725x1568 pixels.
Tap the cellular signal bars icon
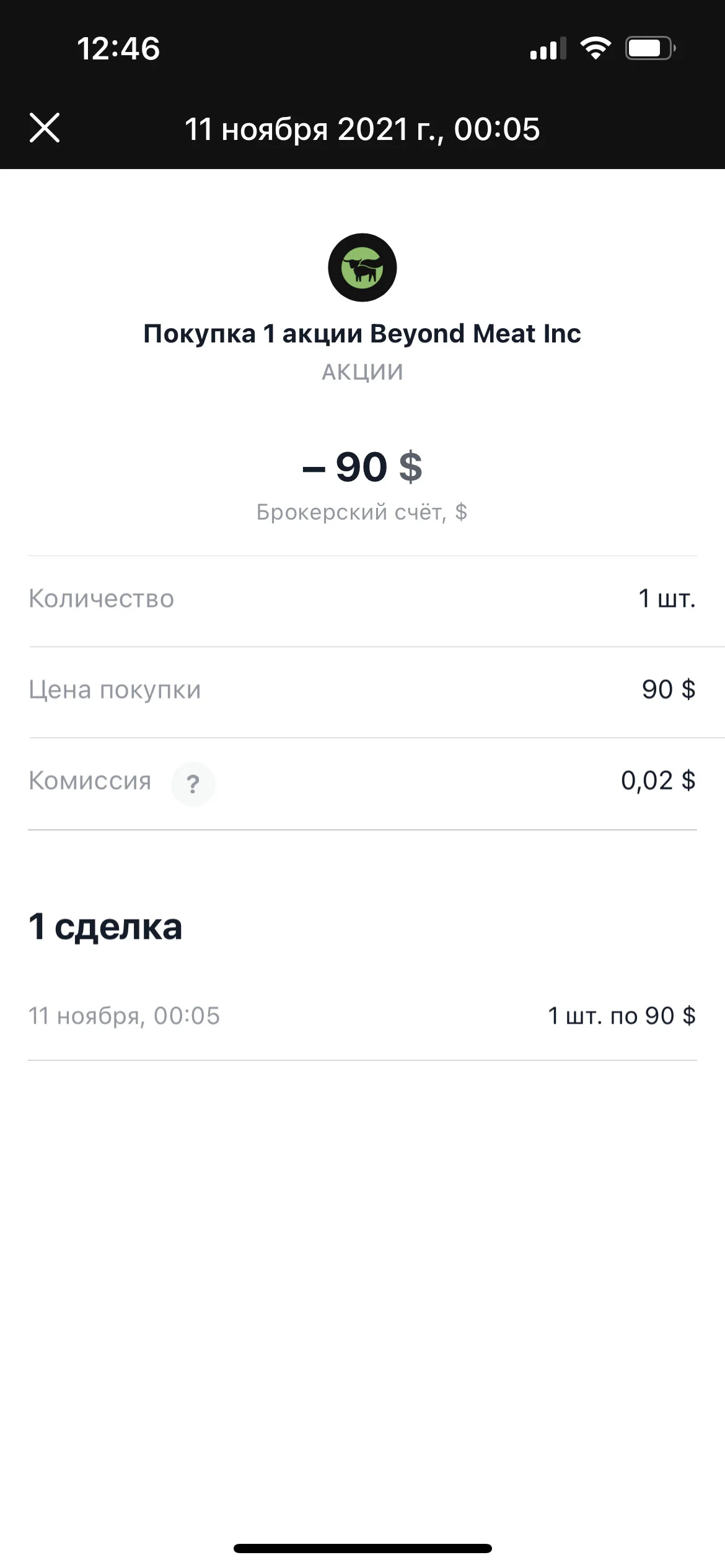coord(548,48)
